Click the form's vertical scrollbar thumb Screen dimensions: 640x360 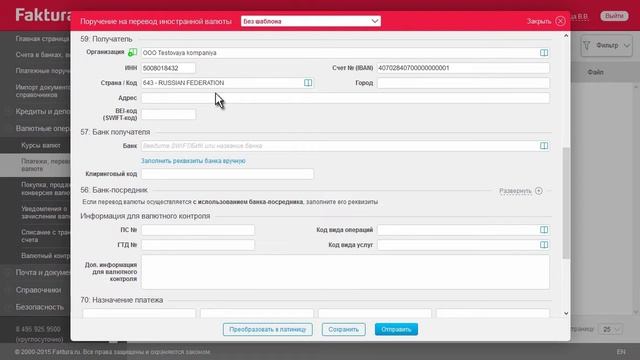tap(566, 202)
